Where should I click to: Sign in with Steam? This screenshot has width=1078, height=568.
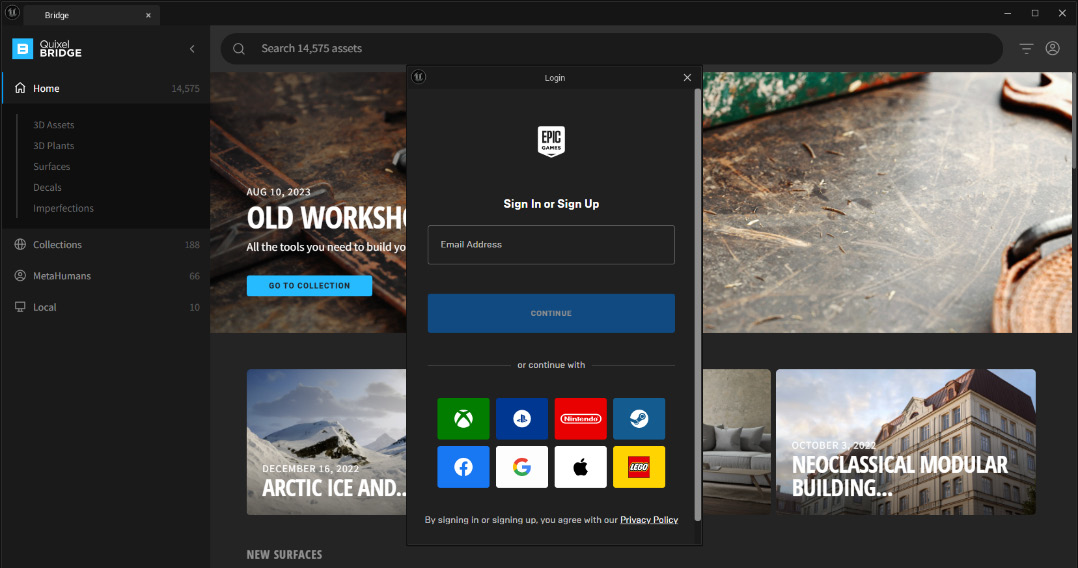click(x=639, y=418)
